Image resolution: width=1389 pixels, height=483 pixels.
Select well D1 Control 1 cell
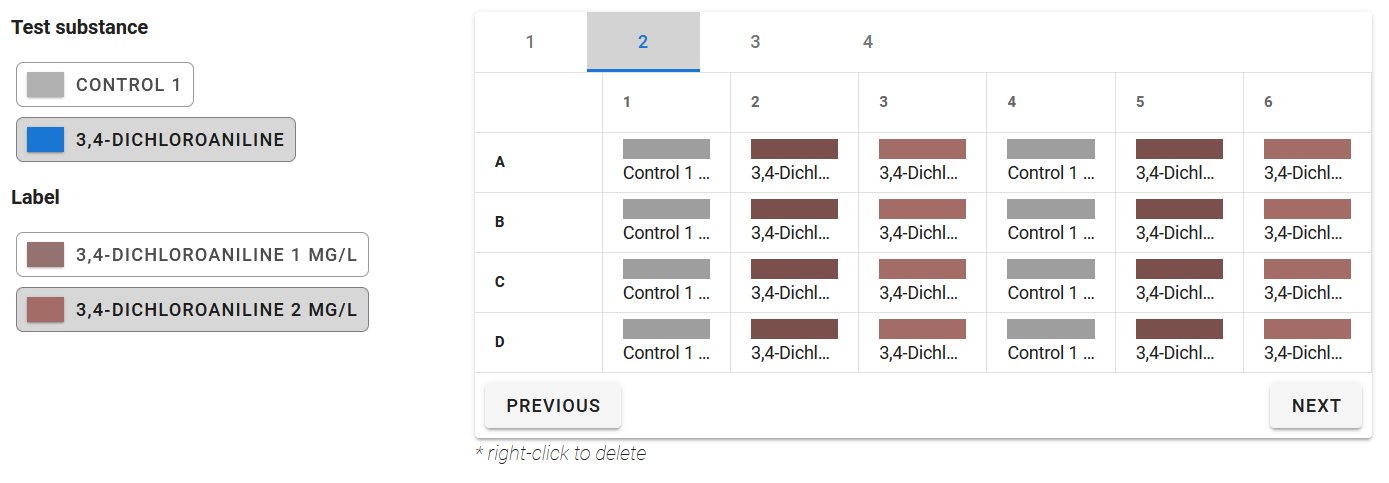pyautogui.click(x=666, y=342)
